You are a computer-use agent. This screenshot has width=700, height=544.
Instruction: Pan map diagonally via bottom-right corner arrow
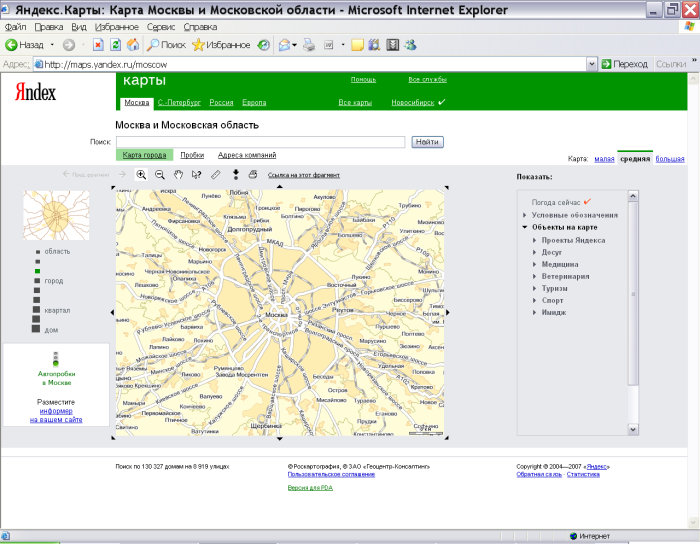(446, 438)
